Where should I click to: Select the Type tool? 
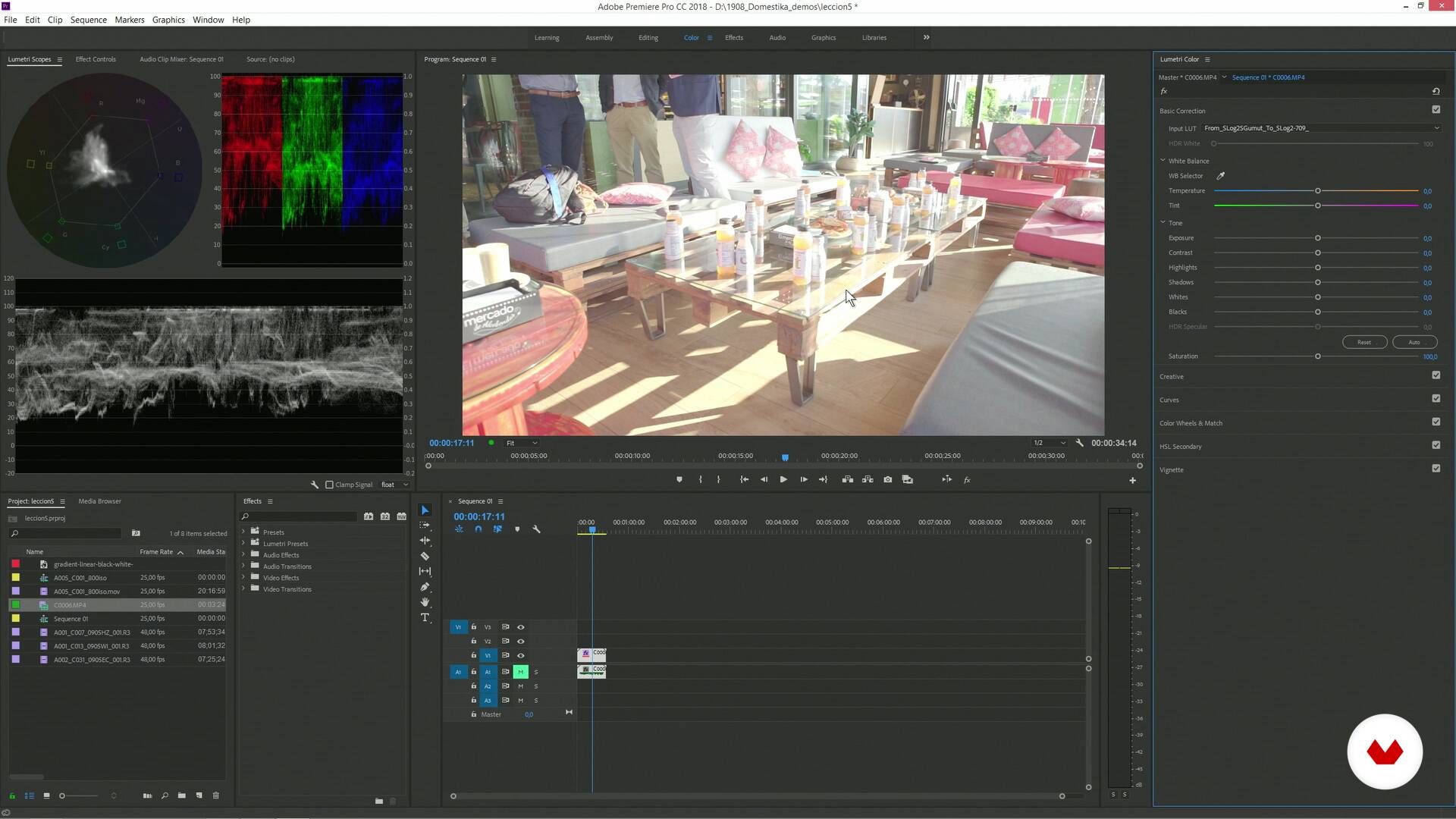[x=425, y=618]
